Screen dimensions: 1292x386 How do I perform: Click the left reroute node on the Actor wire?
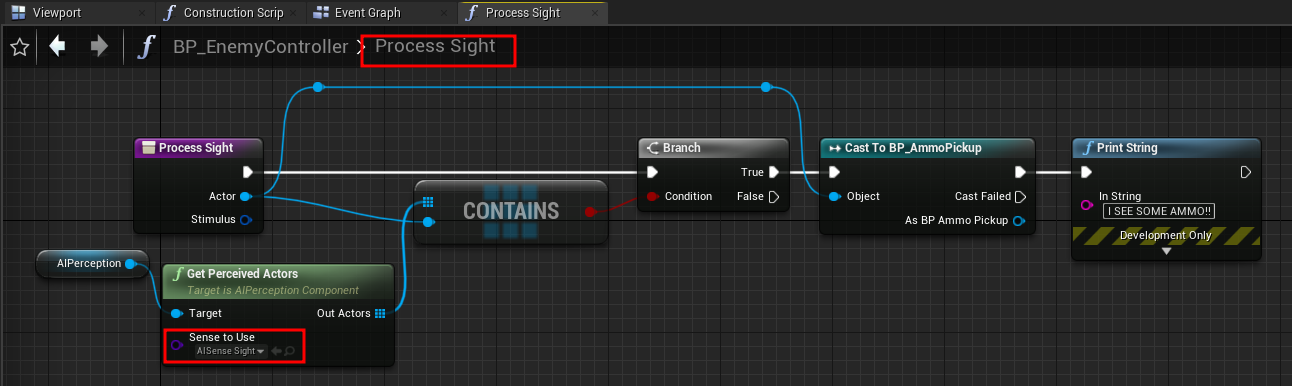(x=318, y=87)
